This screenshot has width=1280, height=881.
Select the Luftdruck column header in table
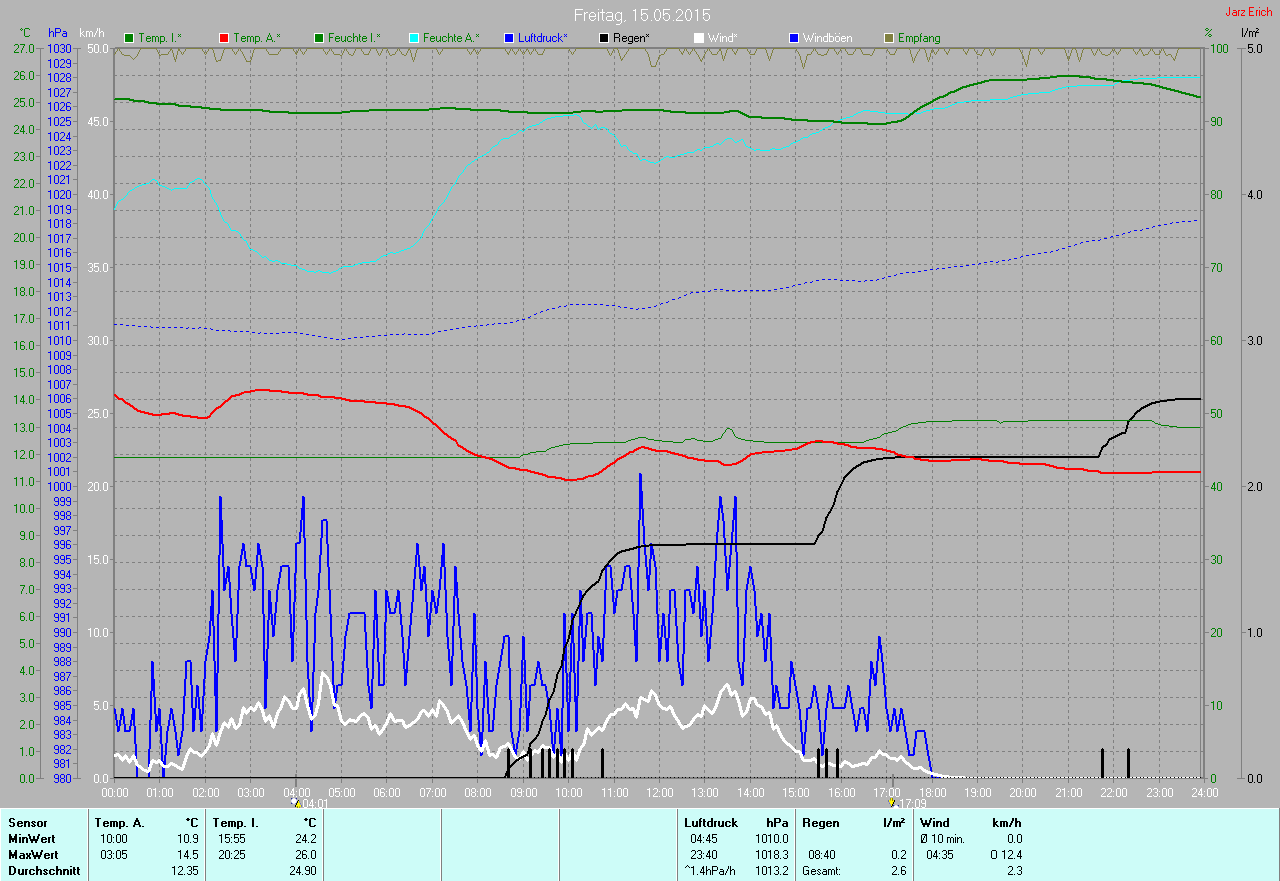click(x=711, y=823)
